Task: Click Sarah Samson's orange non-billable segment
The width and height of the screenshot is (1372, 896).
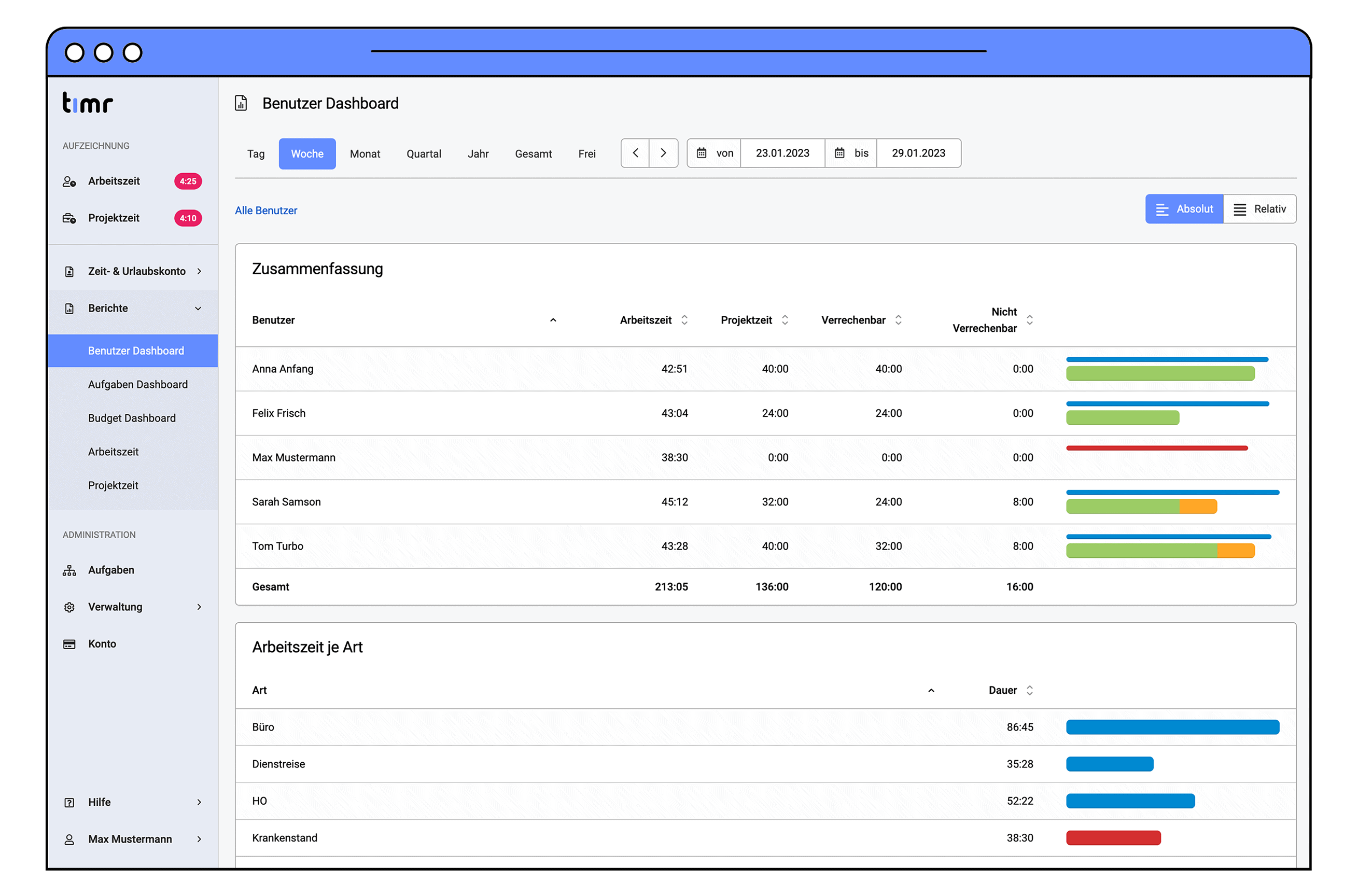Action: pos(1198,507)
